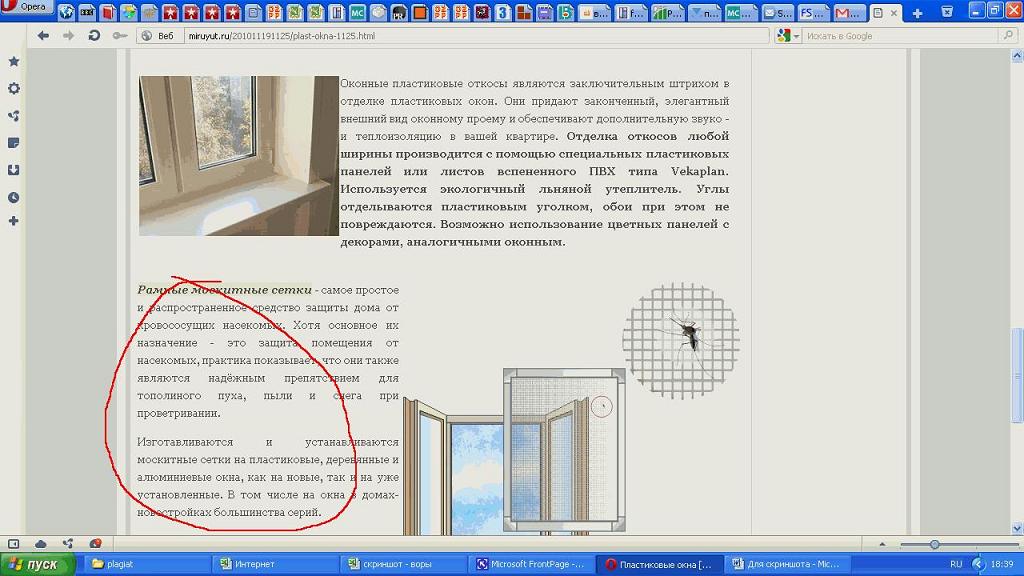Image resolution: width=1024 pixels, height=576 pixels.
Task: Open the Windows 'пуск' Start menu
Action: tap(36, 564)
